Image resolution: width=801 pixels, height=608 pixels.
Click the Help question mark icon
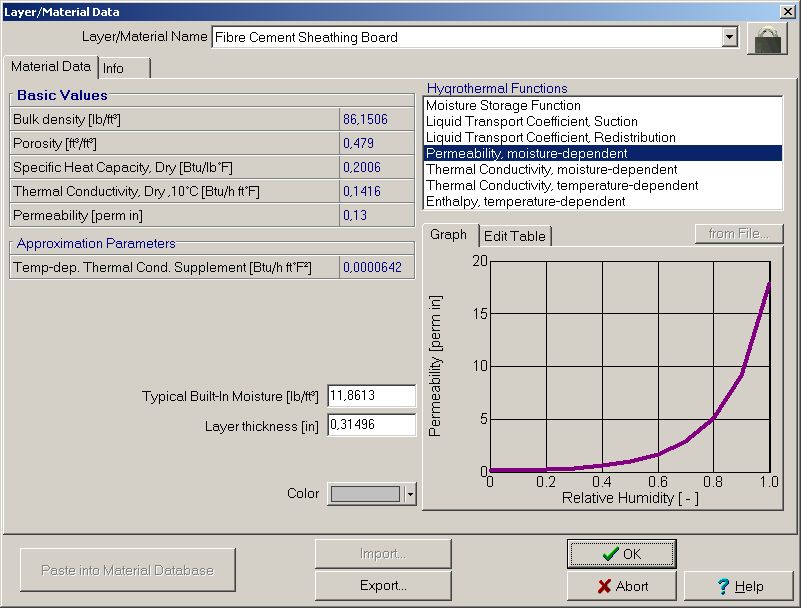coord(722,586)
